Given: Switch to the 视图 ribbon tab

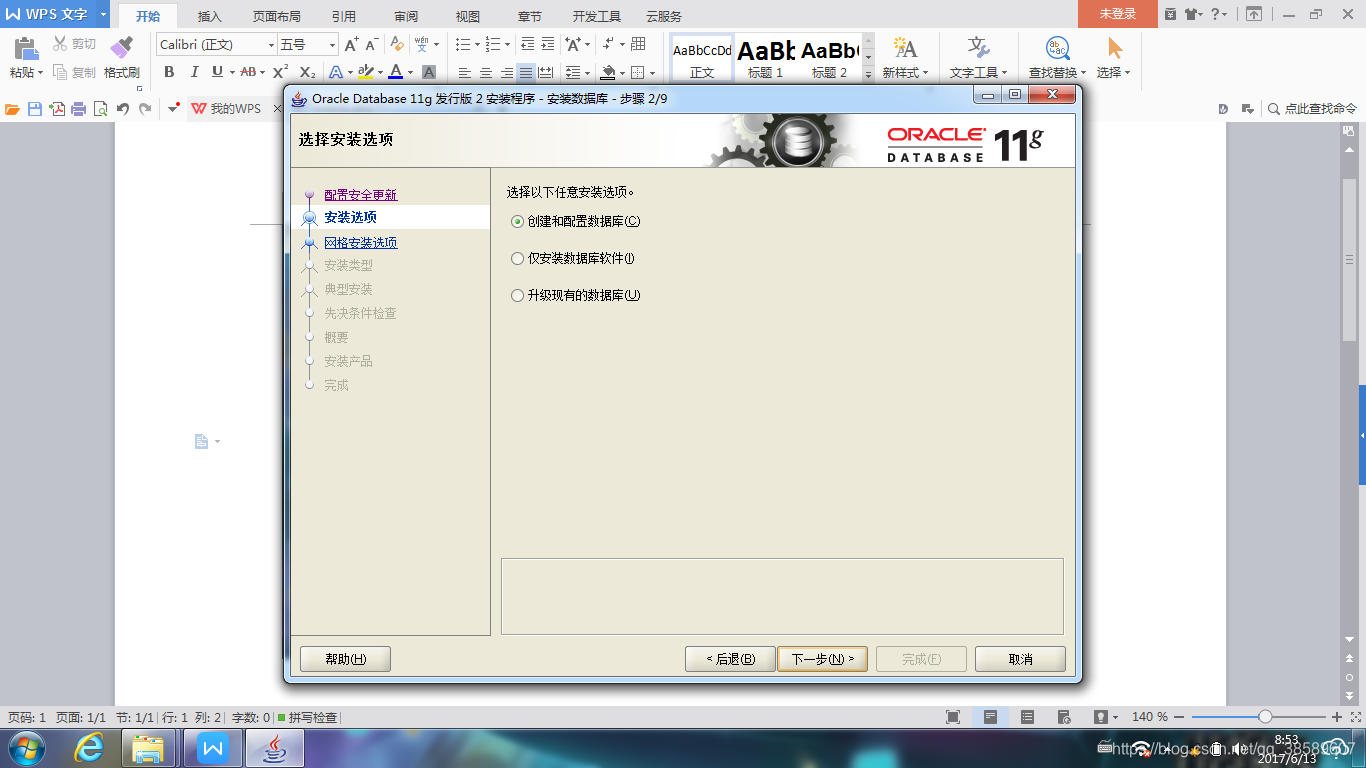Looking at the screenshot, I should pos(467,16).
